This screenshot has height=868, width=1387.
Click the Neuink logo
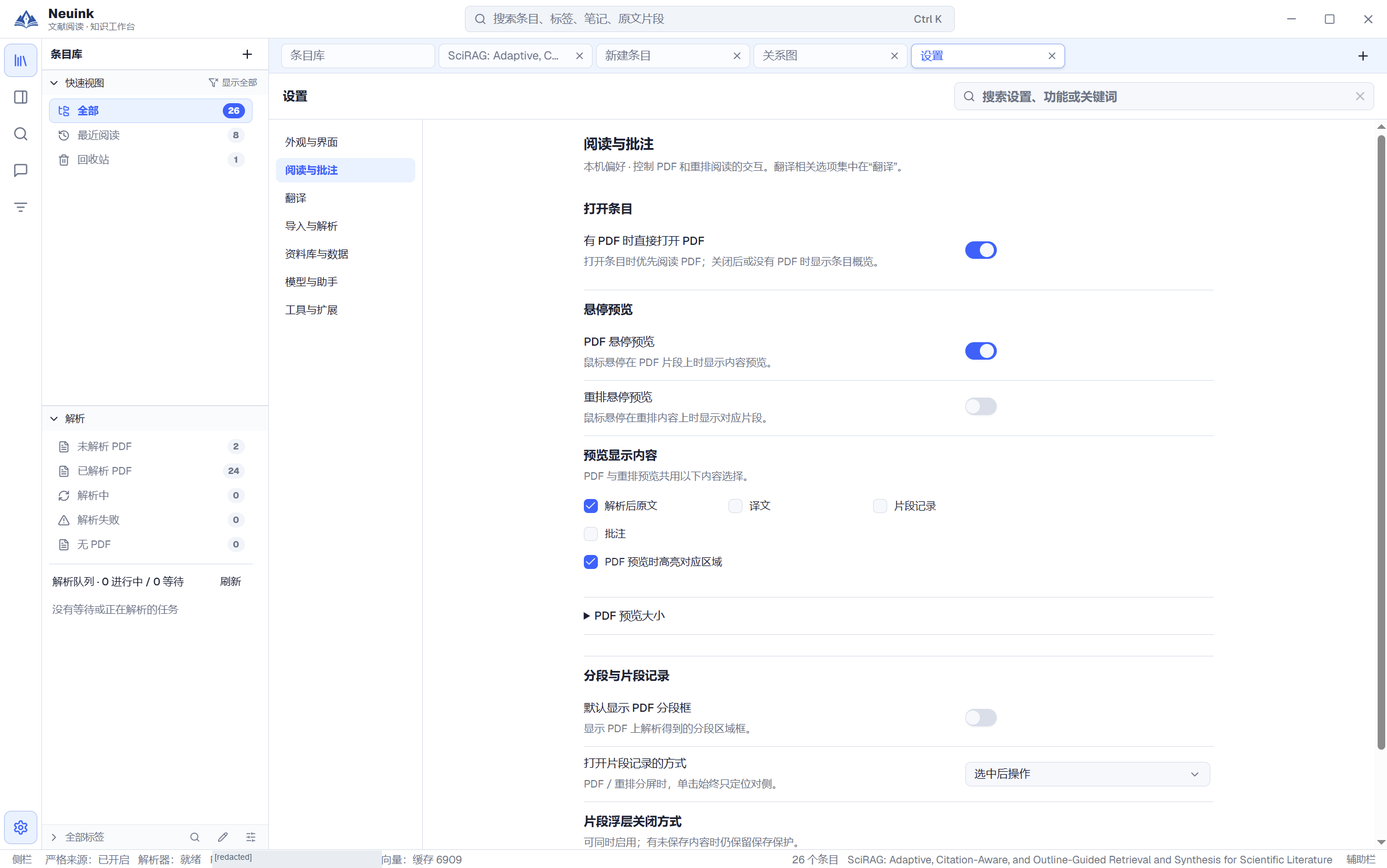point(26,19)
